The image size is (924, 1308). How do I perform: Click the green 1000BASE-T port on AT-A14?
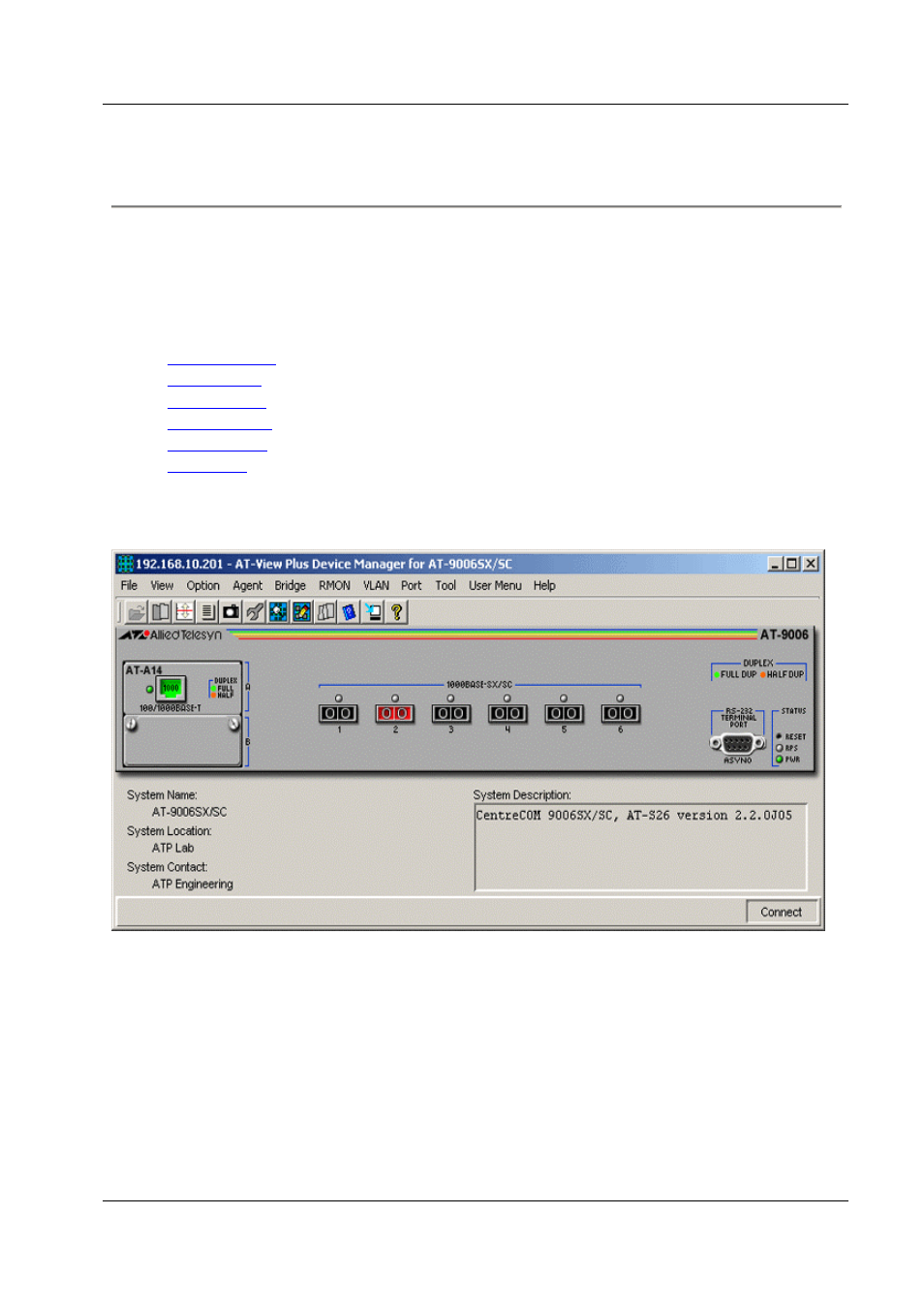[171, 688]
